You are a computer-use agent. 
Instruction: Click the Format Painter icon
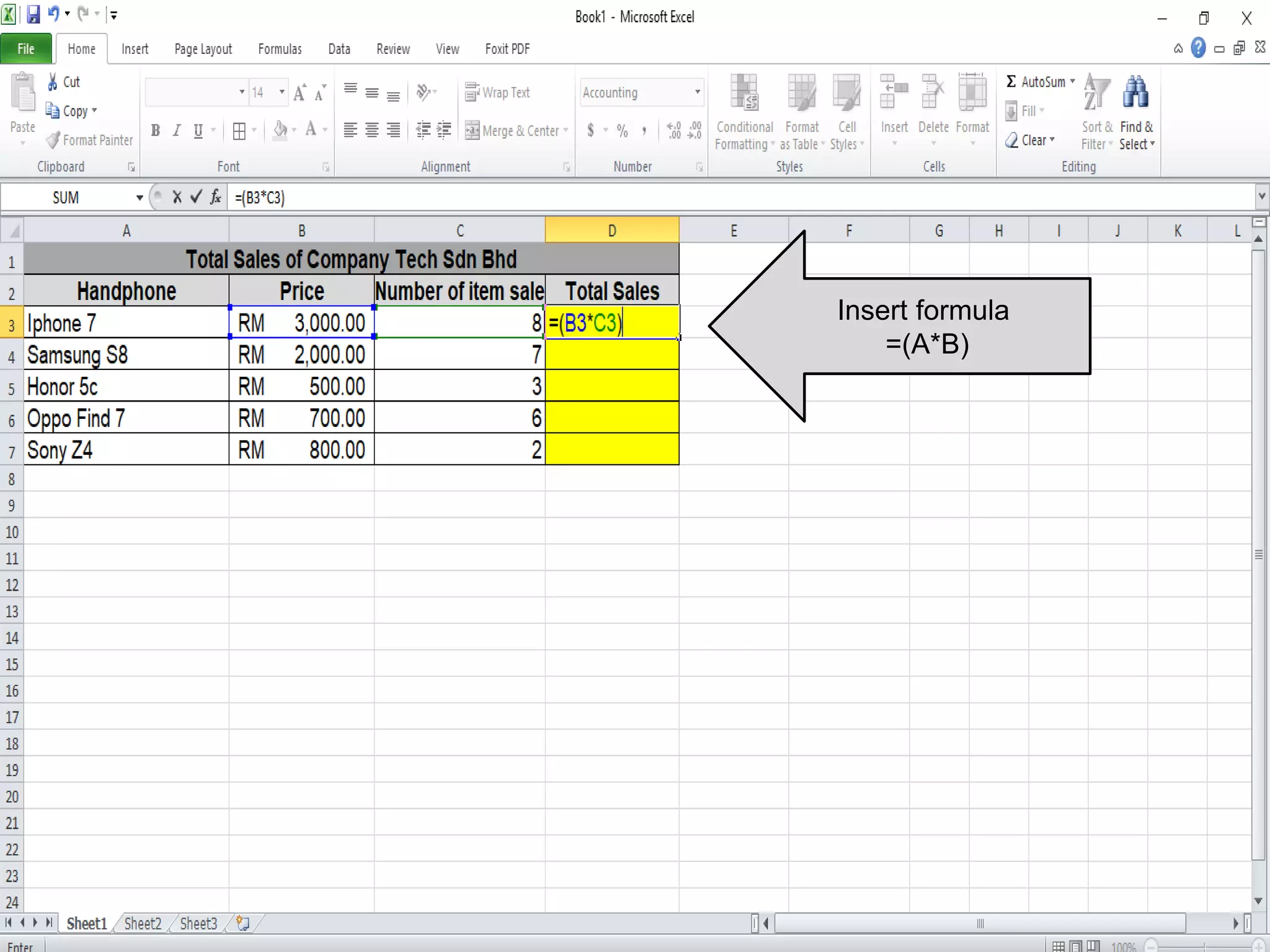pos(54,140)
